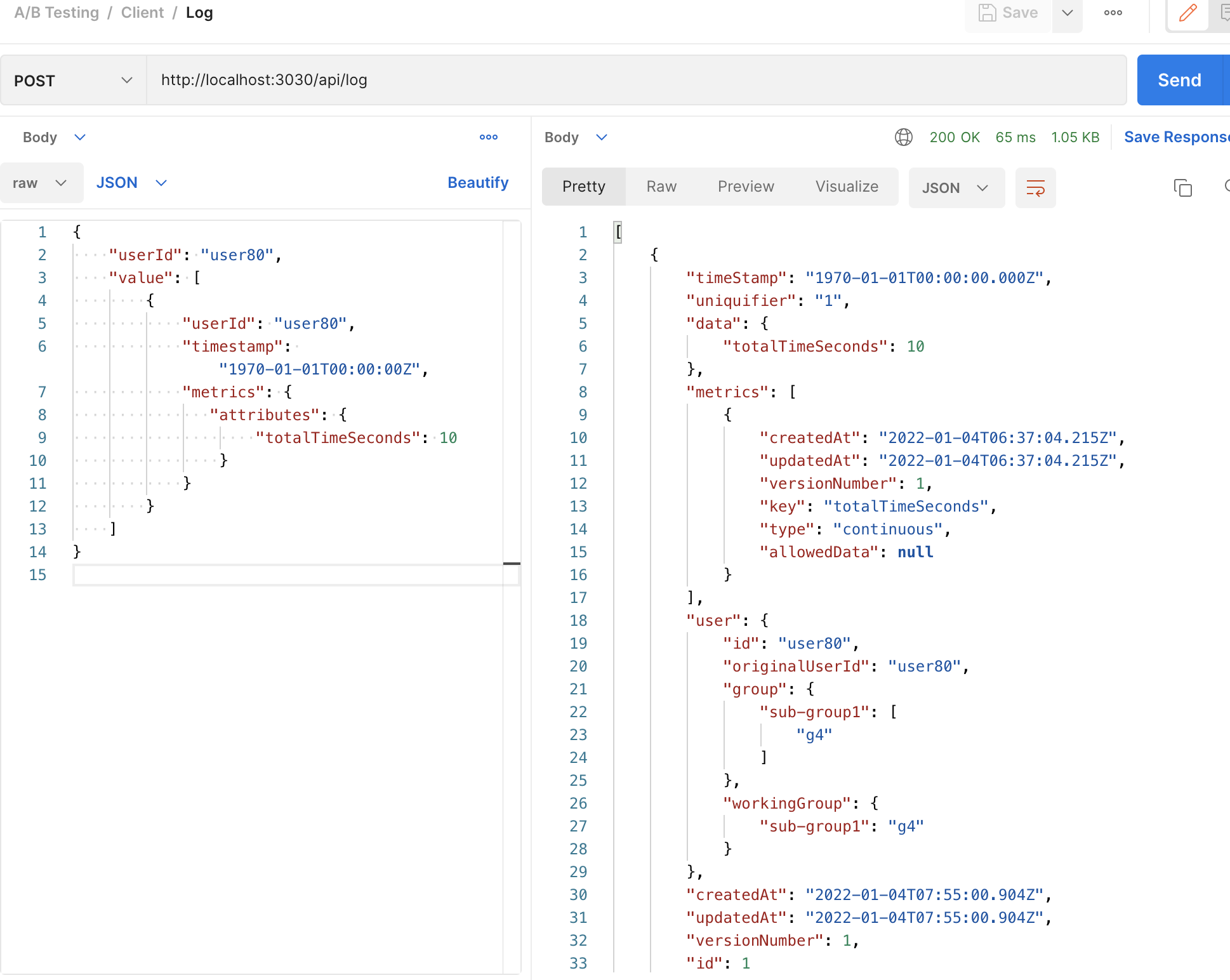Click the globe network information icon
Viewport: 1230px width, 980px height.
[903, 137]
